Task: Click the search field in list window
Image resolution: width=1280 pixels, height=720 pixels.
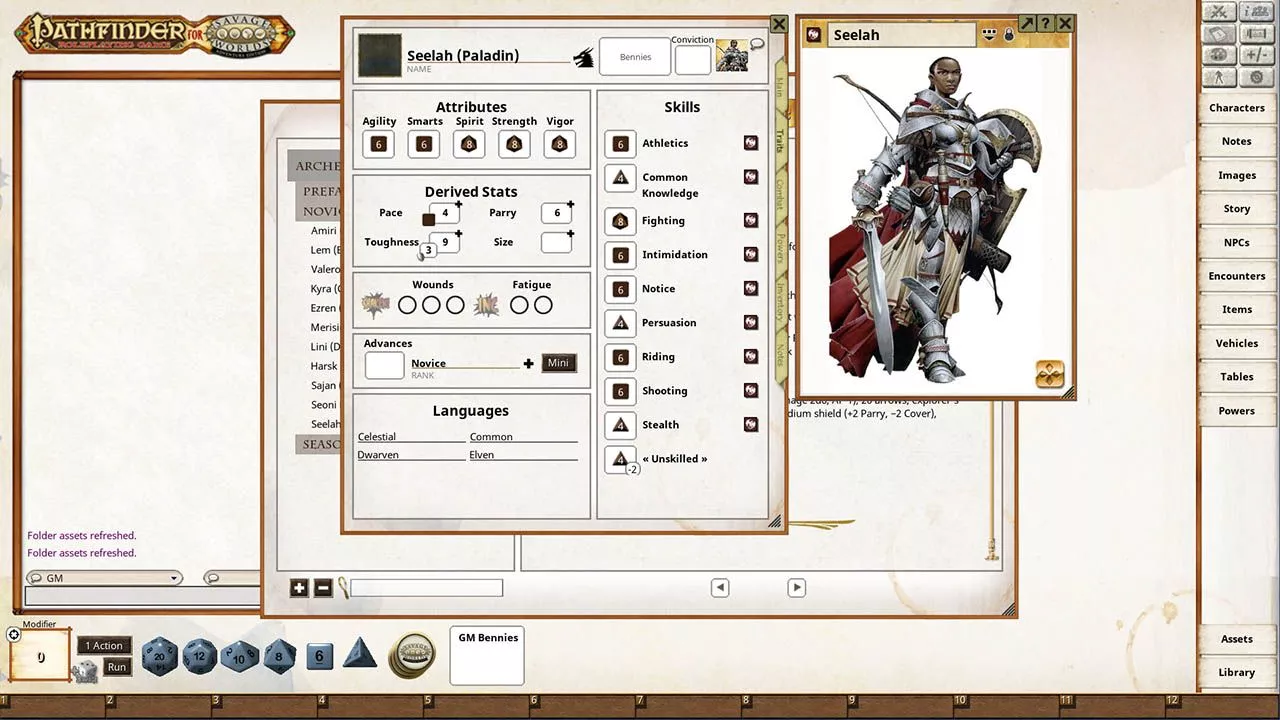Action: tap(427, 588)
